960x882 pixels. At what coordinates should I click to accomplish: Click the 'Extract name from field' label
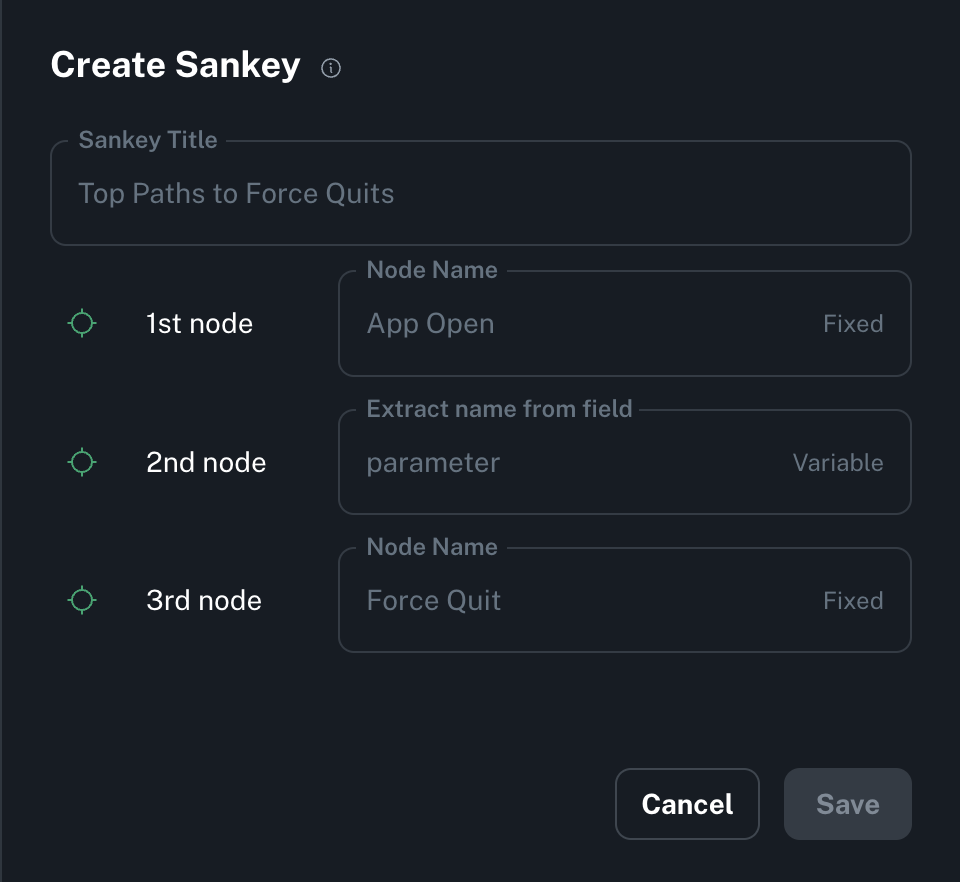[499, 408]
